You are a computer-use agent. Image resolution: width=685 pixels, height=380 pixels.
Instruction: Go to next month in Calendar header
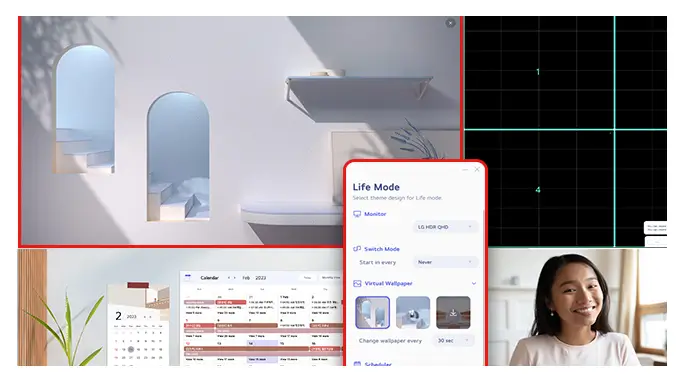pyautogui.click(x=235, y=278)
